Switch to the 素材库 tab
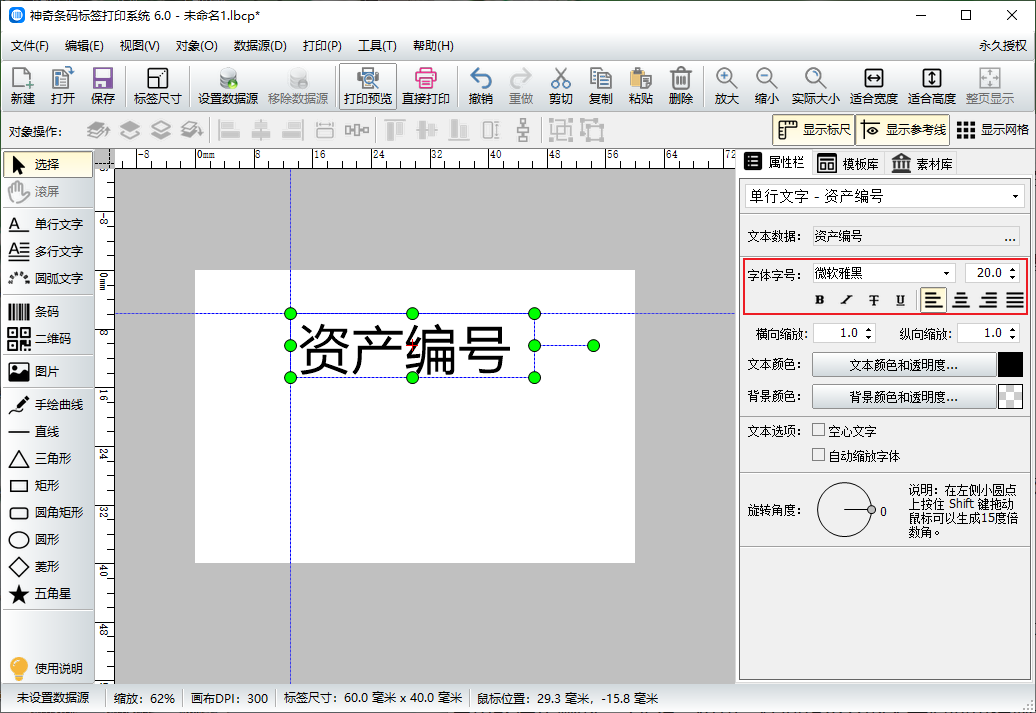The width and height of the screenshot is (1036, 713). (922, 163)
